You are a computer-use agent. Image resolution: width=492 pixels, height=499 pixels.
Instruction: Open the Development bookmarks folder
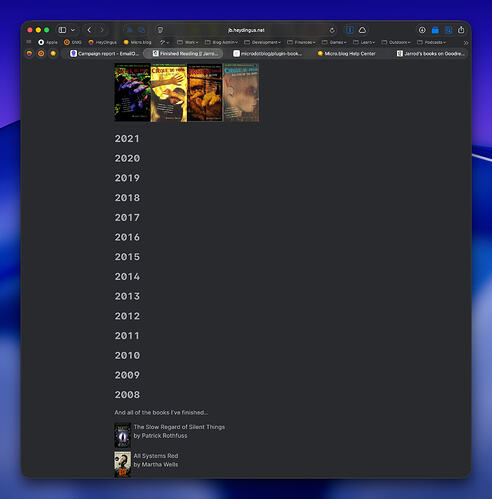(262, 42)
